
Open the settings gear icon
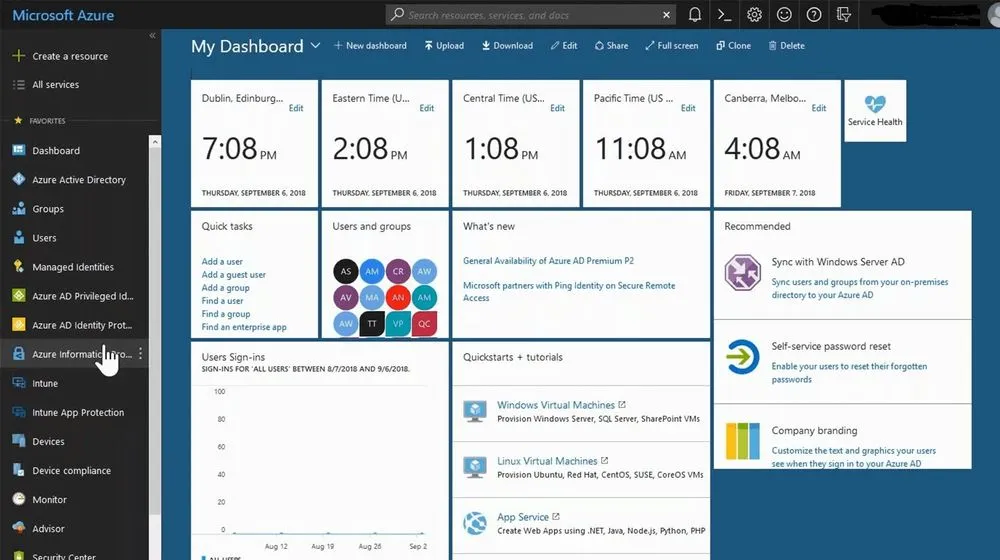754,15
